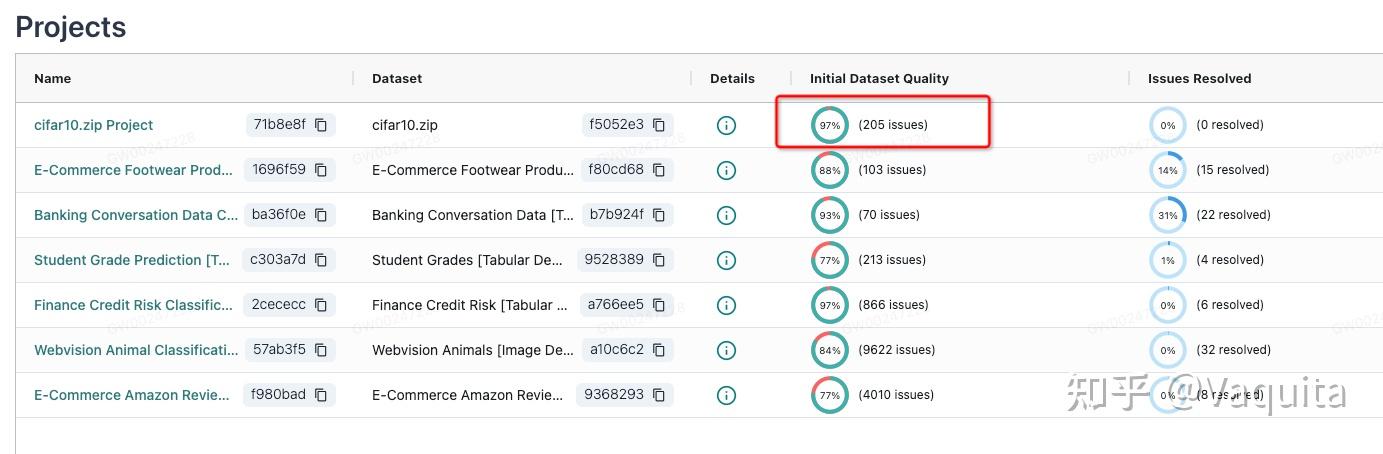Sort by Issues Resolved column header
Image resolution: width=1383 pixels, height=454 pixels.
(1199, 78)
